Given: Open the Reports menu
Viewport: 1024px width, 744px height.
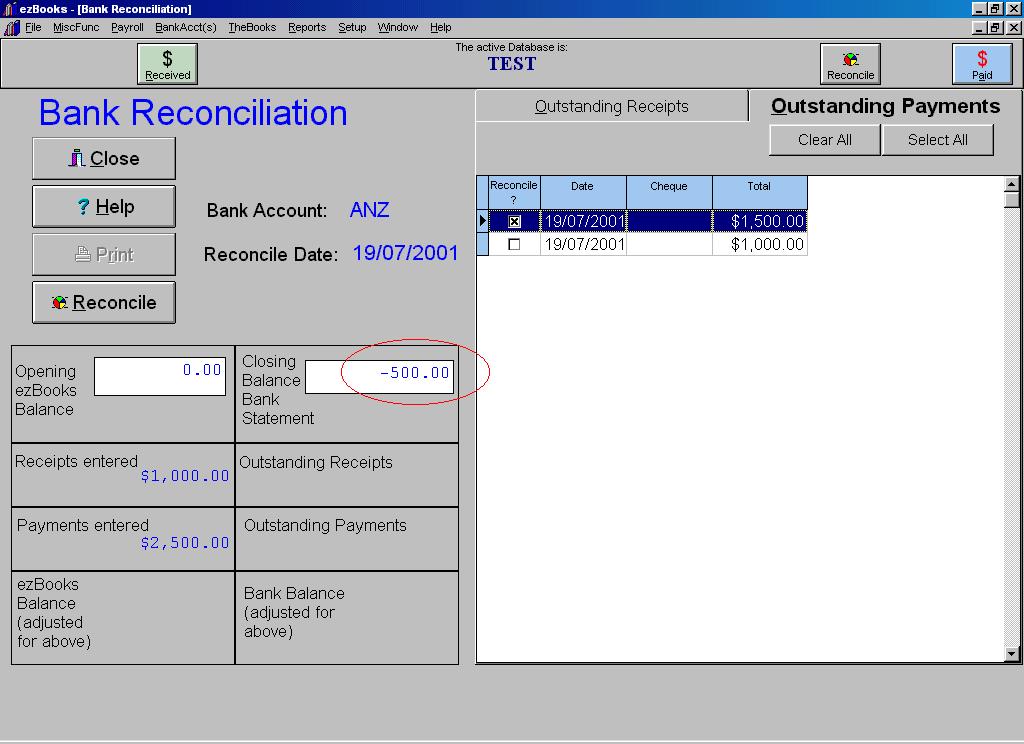Looking at the screenshot, I should point(307,27).
